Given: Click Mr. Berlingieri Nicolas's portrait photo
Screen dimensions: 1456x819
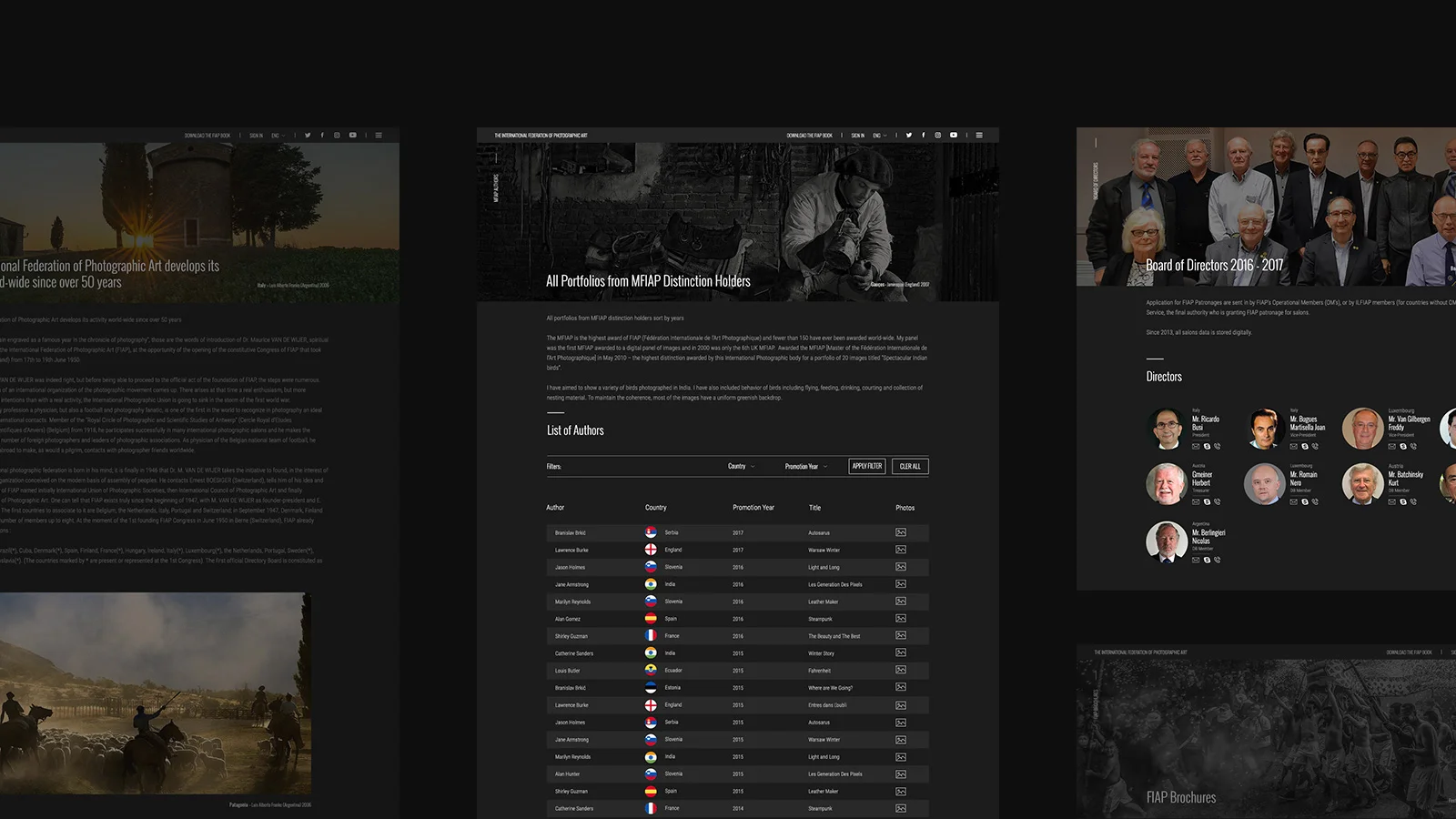Looking at the screenshot, I should (1167, 542).
